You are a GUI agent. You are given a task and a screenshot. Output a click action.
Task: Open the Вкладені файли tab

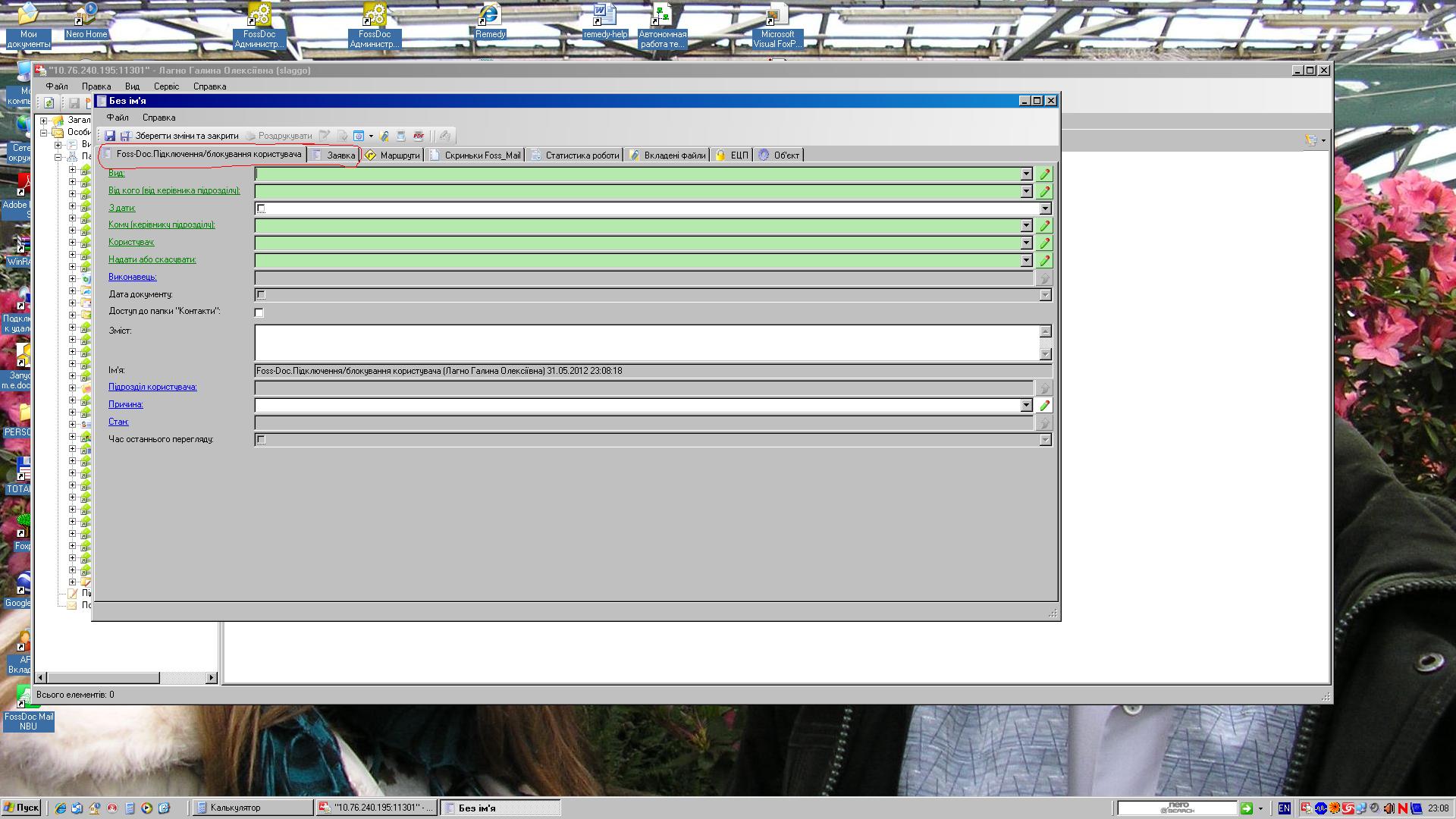click(x=667, y=155)
